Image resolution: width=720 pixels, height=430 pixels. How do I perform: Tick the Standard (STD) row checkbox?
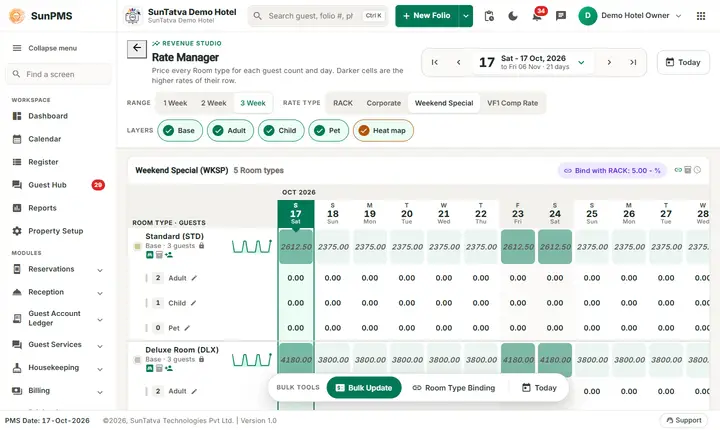coord(137,247)
